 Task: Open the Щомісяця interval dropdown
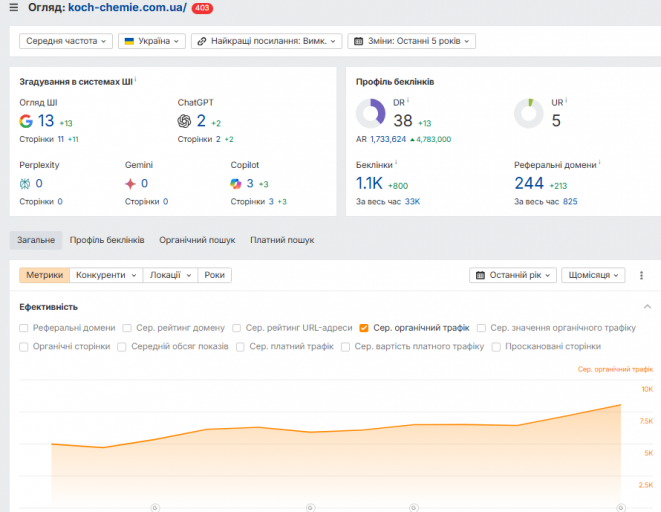click(593, 275)
